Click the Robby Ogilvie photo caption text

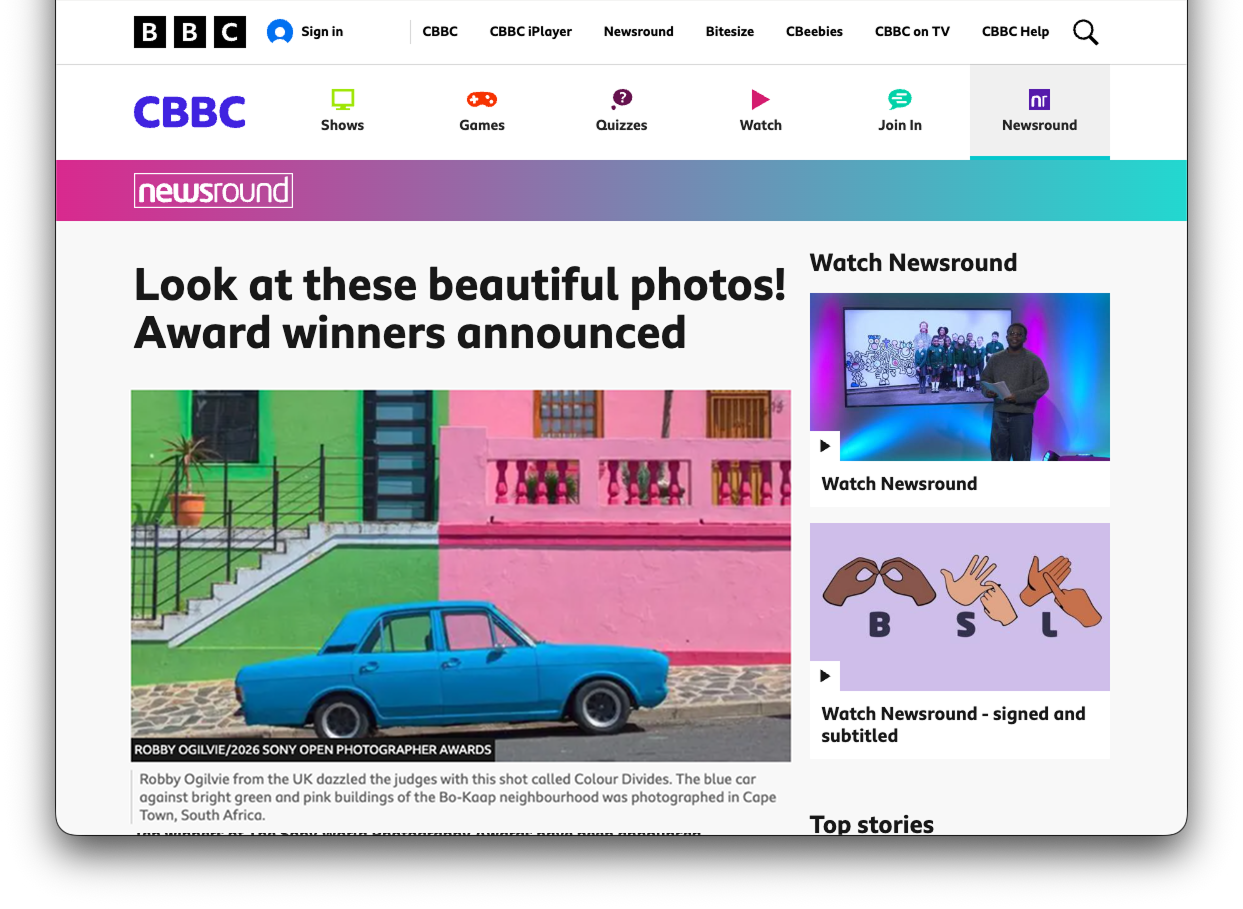(x=458, y=797)
